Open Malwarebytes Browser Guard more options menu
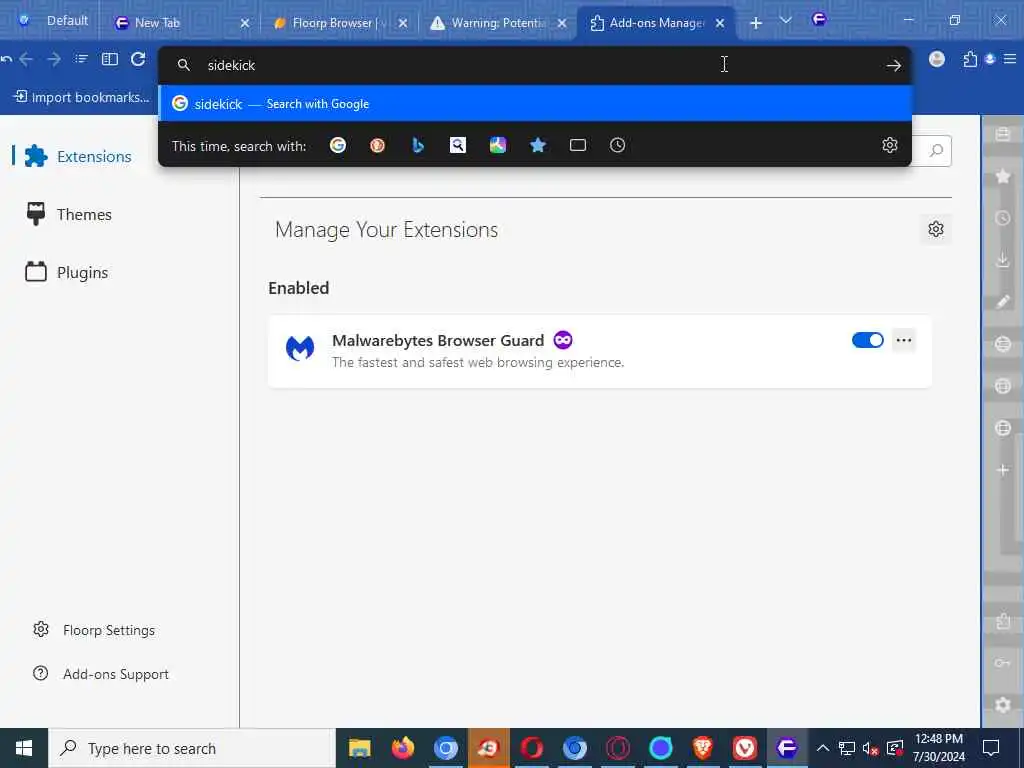The width and height of the screenshot is (1024, 768). pos(904,340)
